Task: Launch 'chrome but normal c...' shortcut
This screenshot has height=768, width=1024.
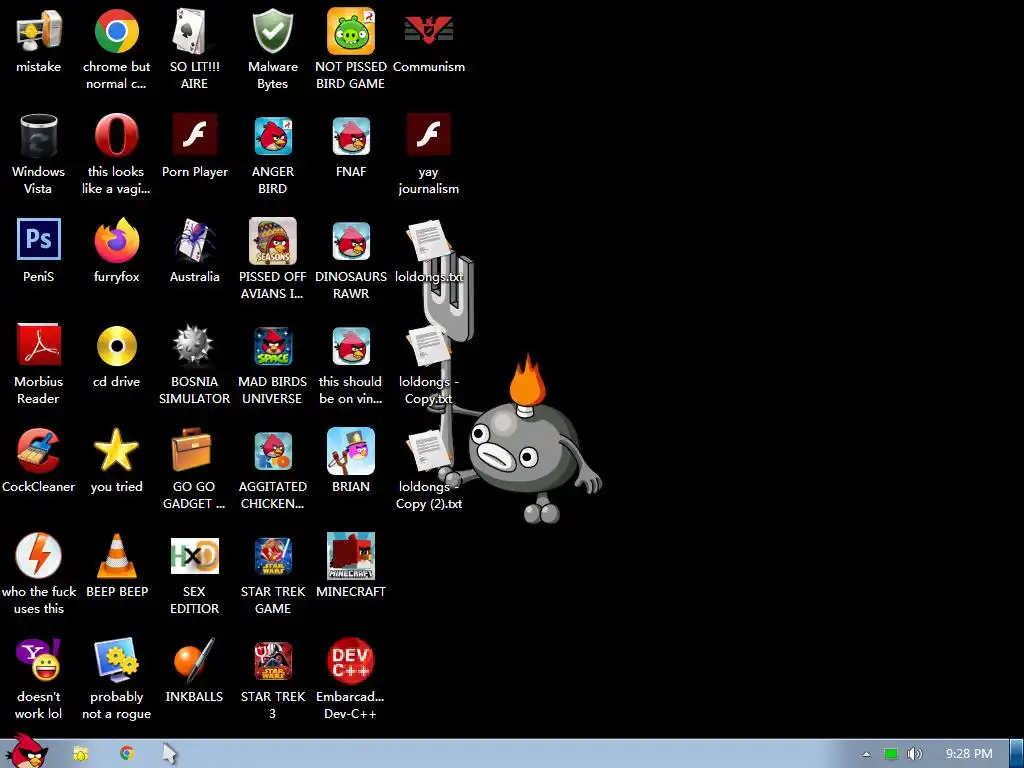Action: [x=116, y=31]
